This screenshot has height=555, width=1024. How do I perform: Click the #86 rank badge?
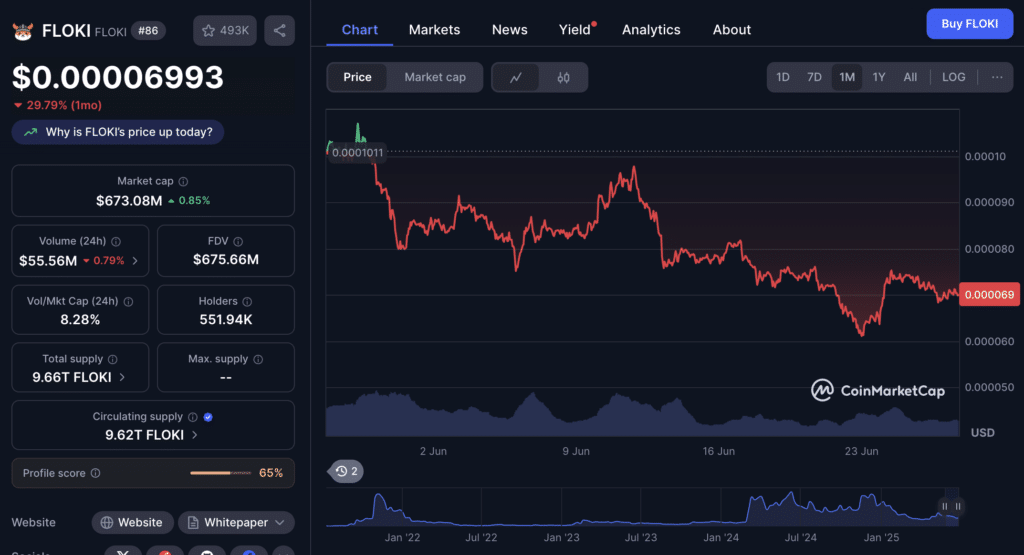148,31
